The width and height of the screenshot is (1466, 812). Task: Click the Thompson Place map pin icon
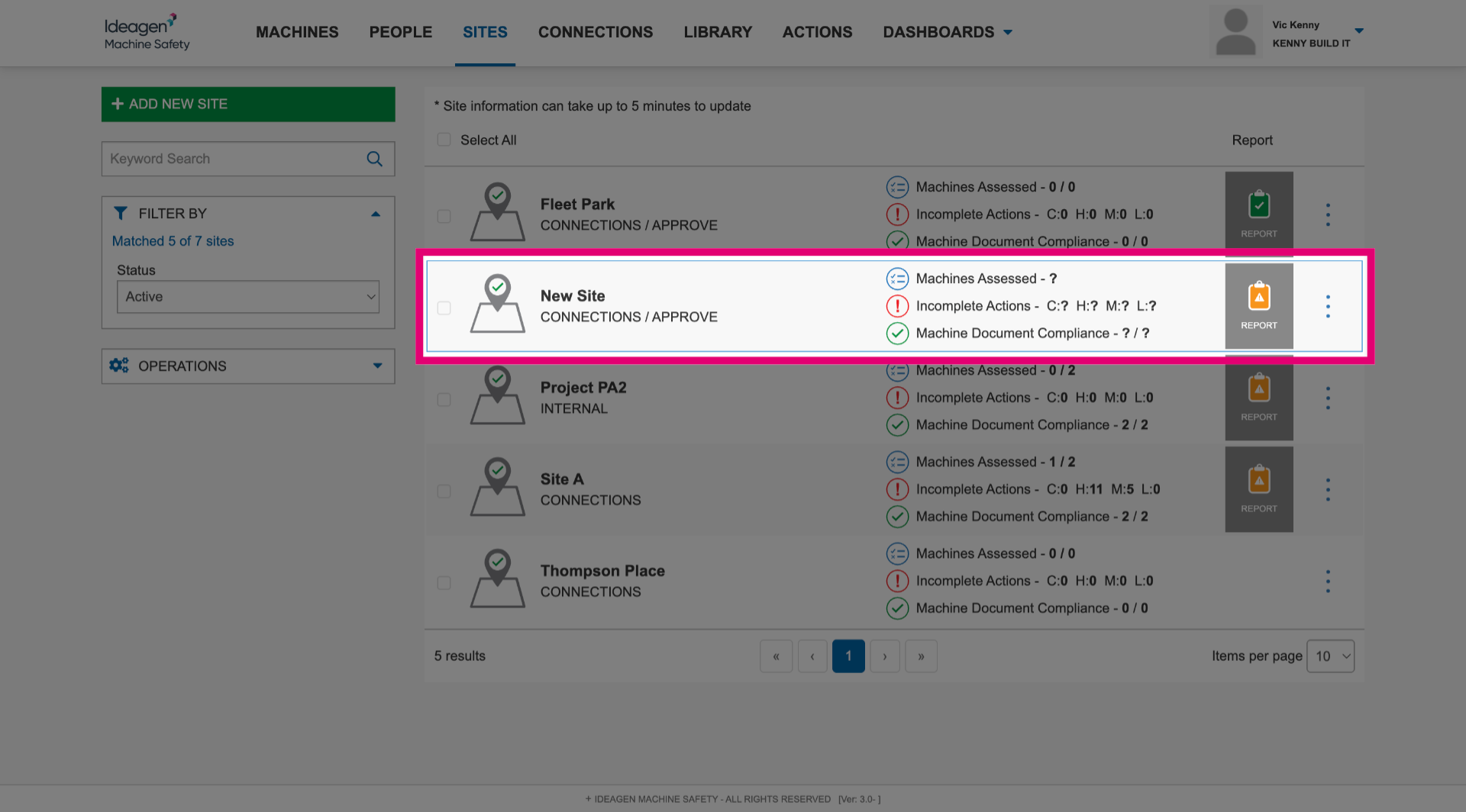(x=498, y=578)
